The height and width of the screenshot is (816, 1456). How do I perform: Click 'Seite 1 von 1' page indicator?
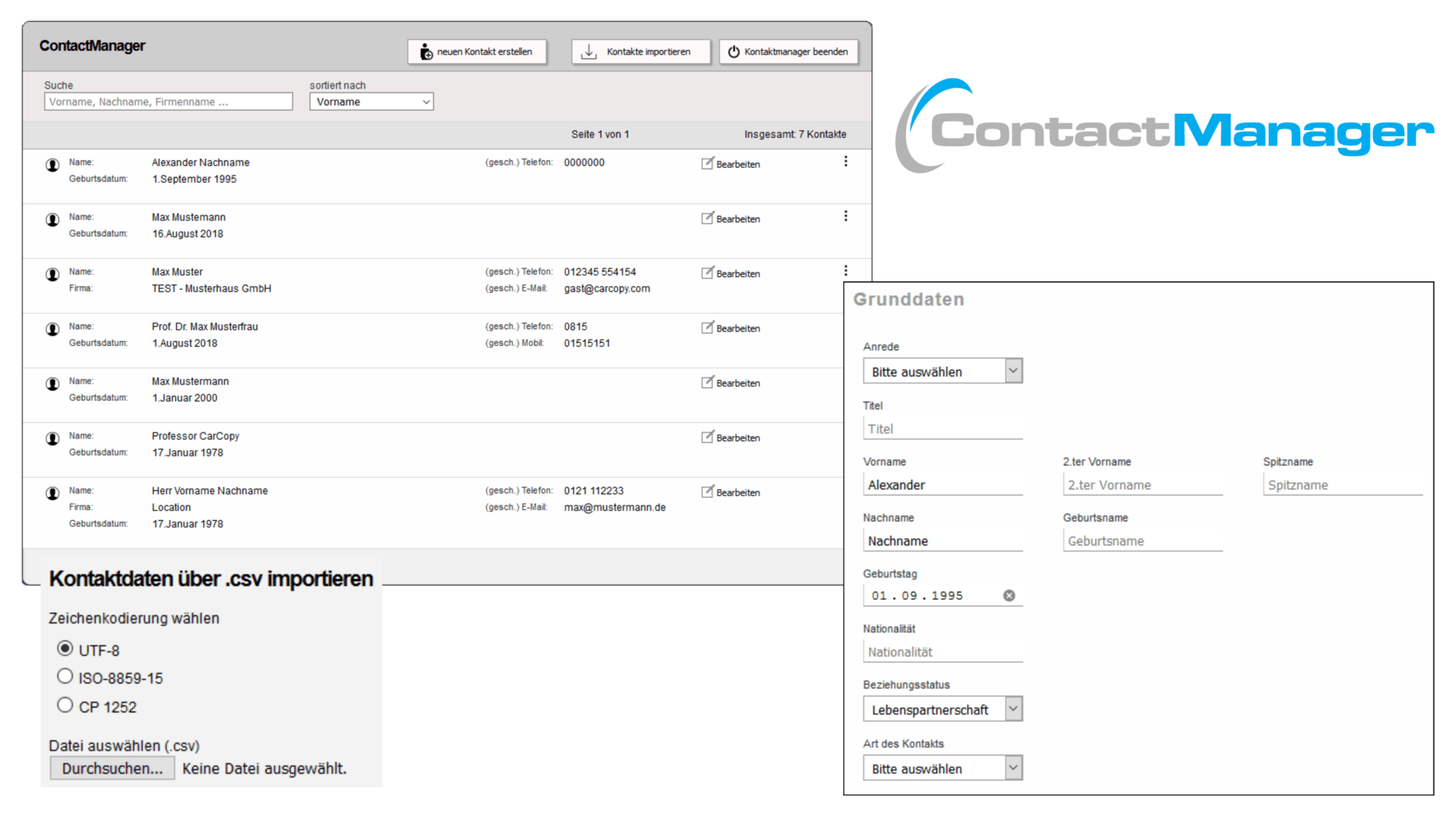point(600,134)
